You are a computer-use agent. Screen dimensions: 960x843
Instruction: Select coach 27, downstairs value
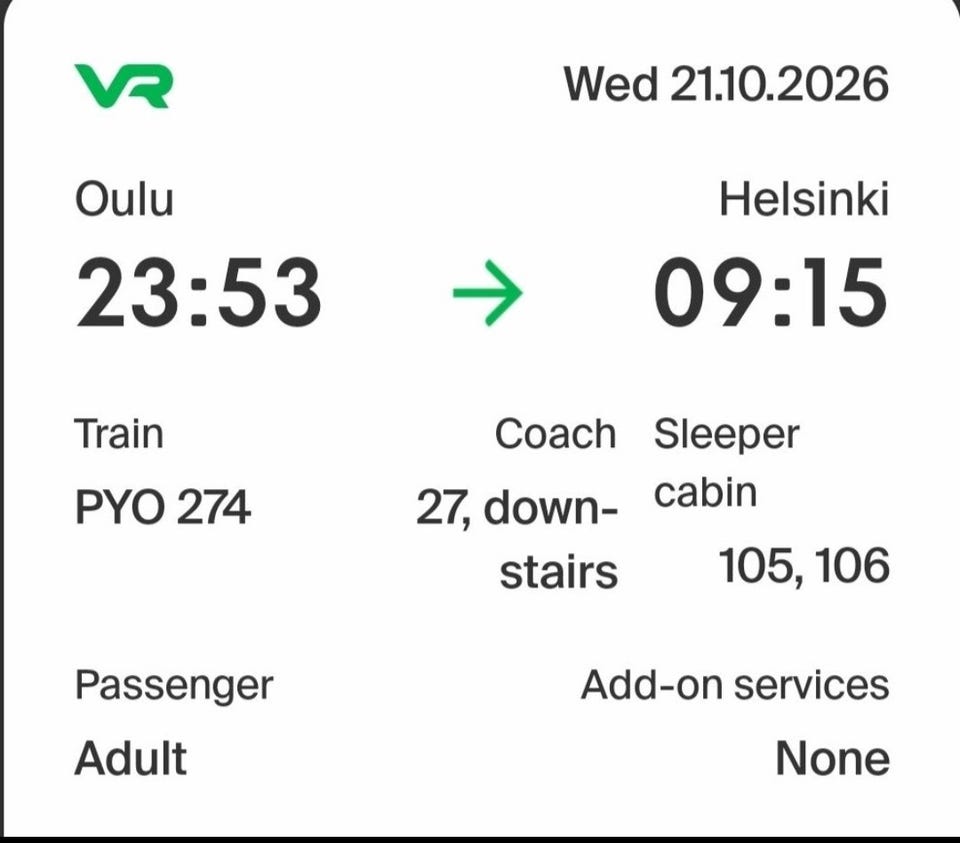pos(517,539)
